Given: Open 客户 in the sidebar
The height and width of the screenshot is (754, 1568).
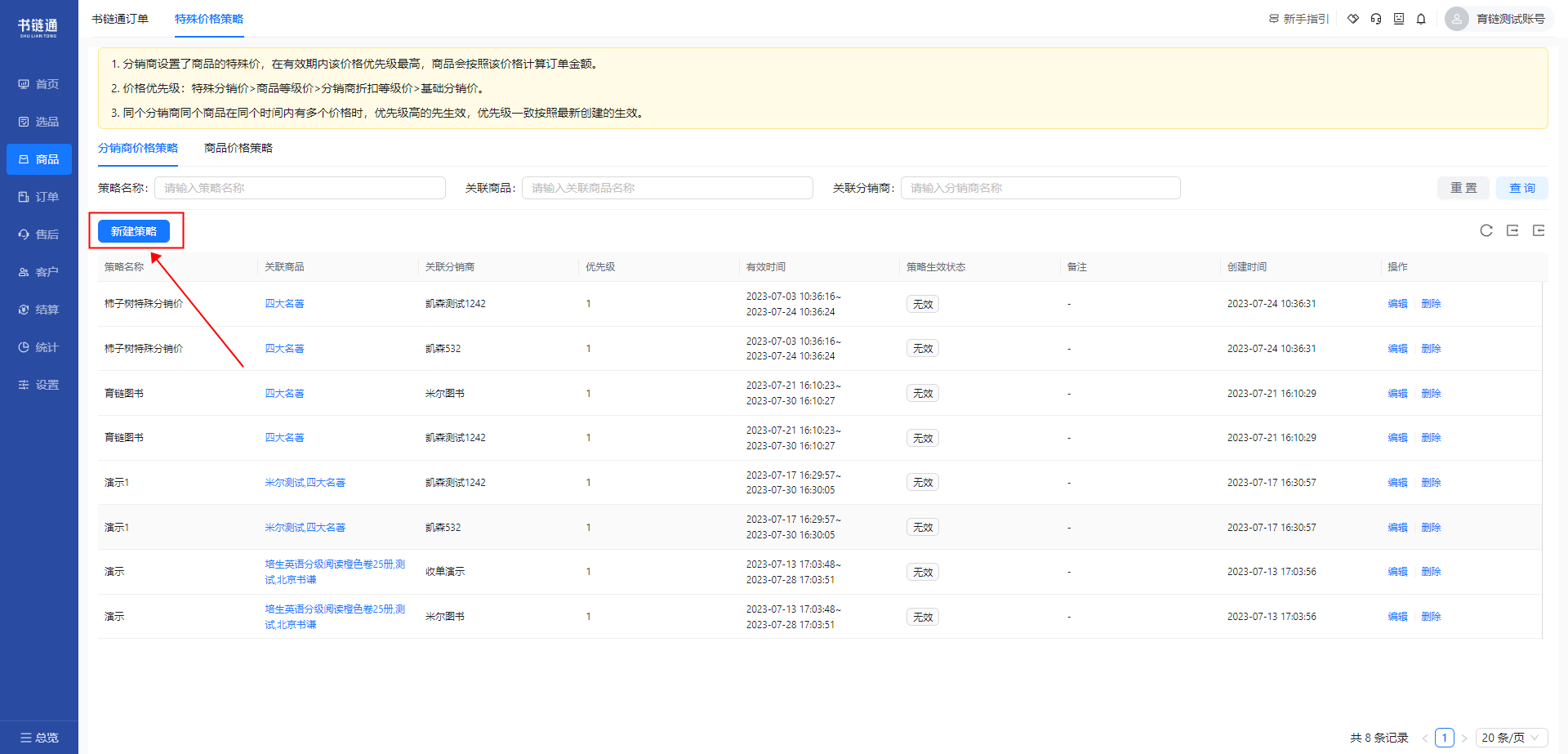Looking at the screenshot, I should 38,272.
